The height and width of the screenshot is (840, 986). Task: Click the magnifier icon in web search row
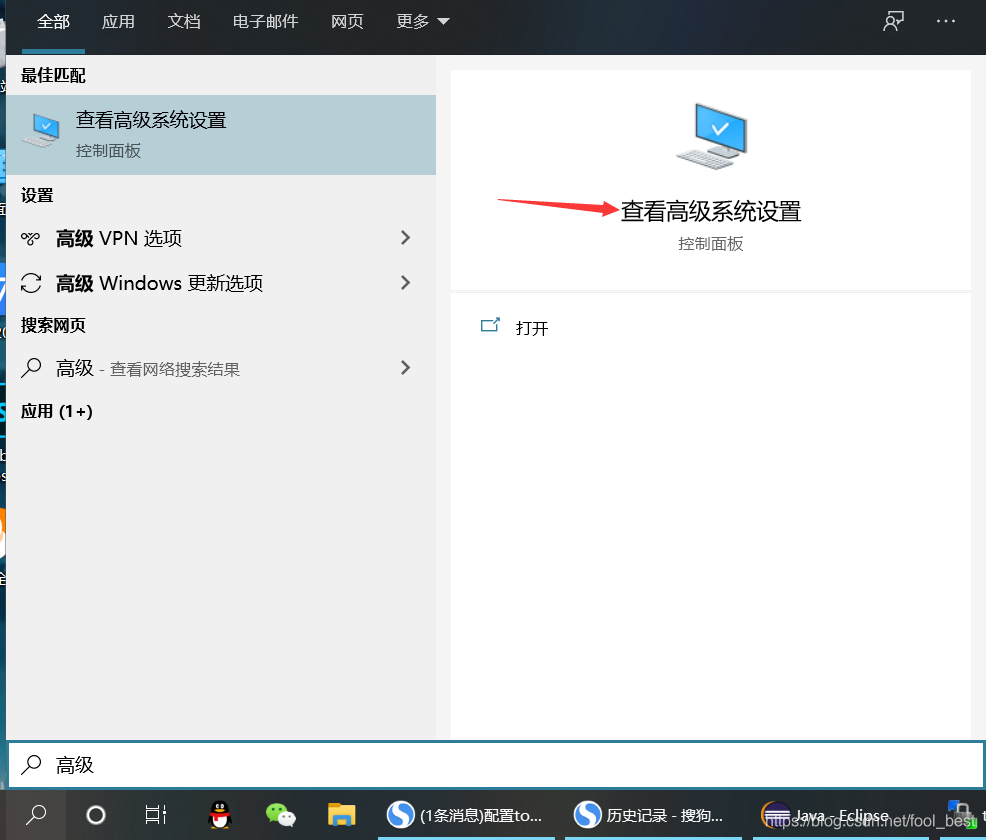pos(31,368)
